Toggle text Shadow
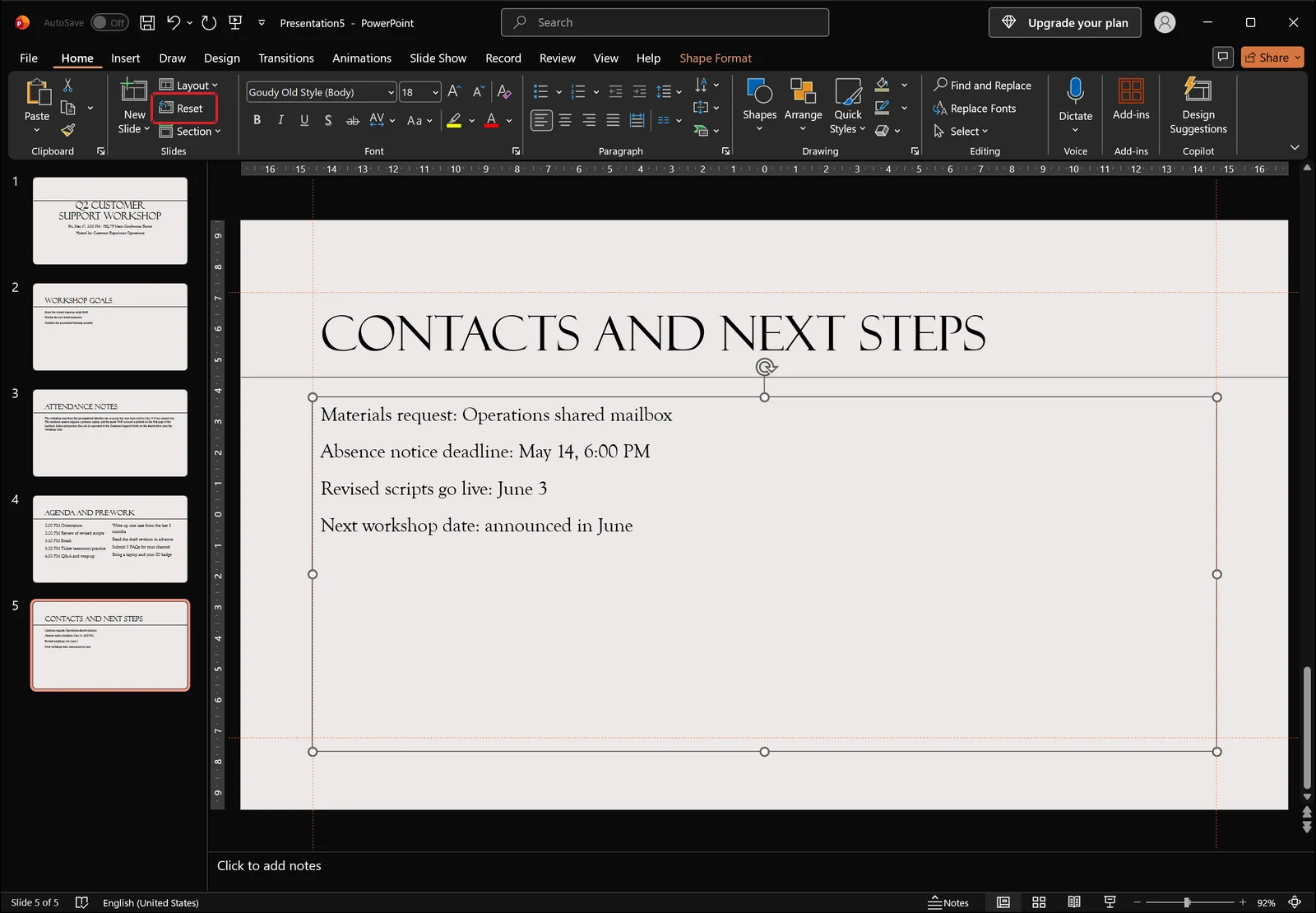 pyautogui.click(x=328, y=120)
